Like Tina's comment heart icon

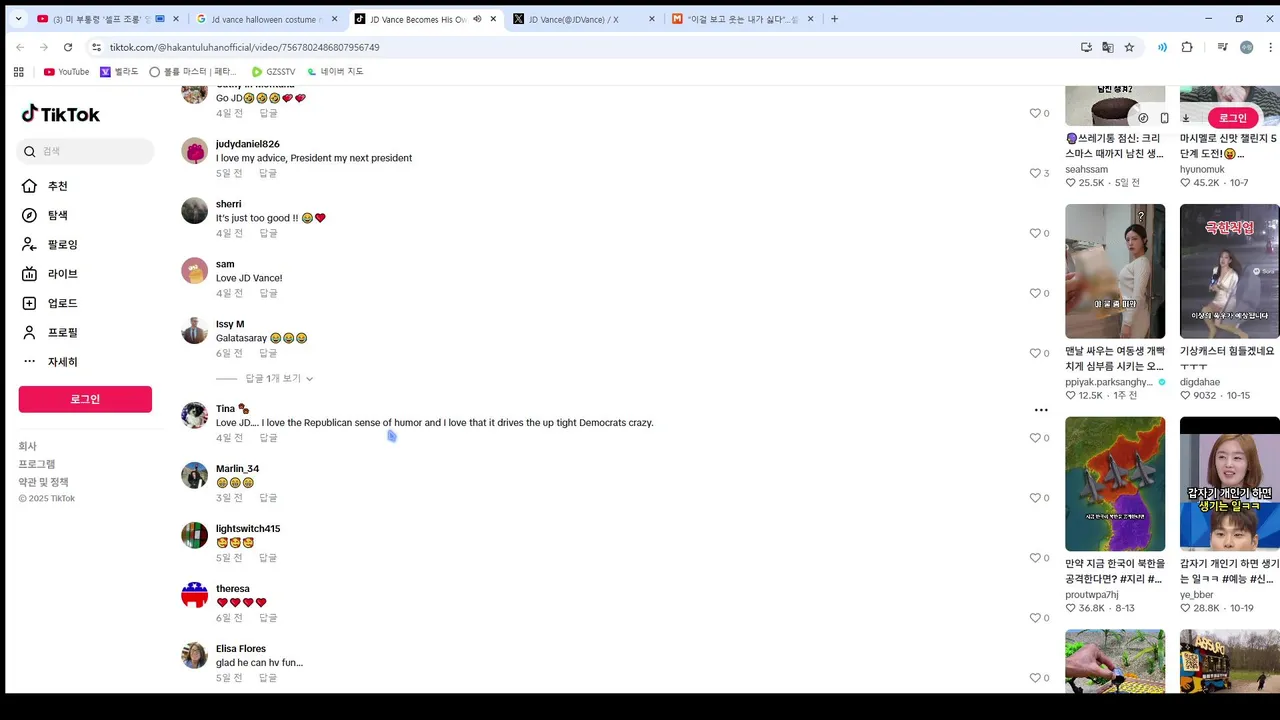(1035, 438)
